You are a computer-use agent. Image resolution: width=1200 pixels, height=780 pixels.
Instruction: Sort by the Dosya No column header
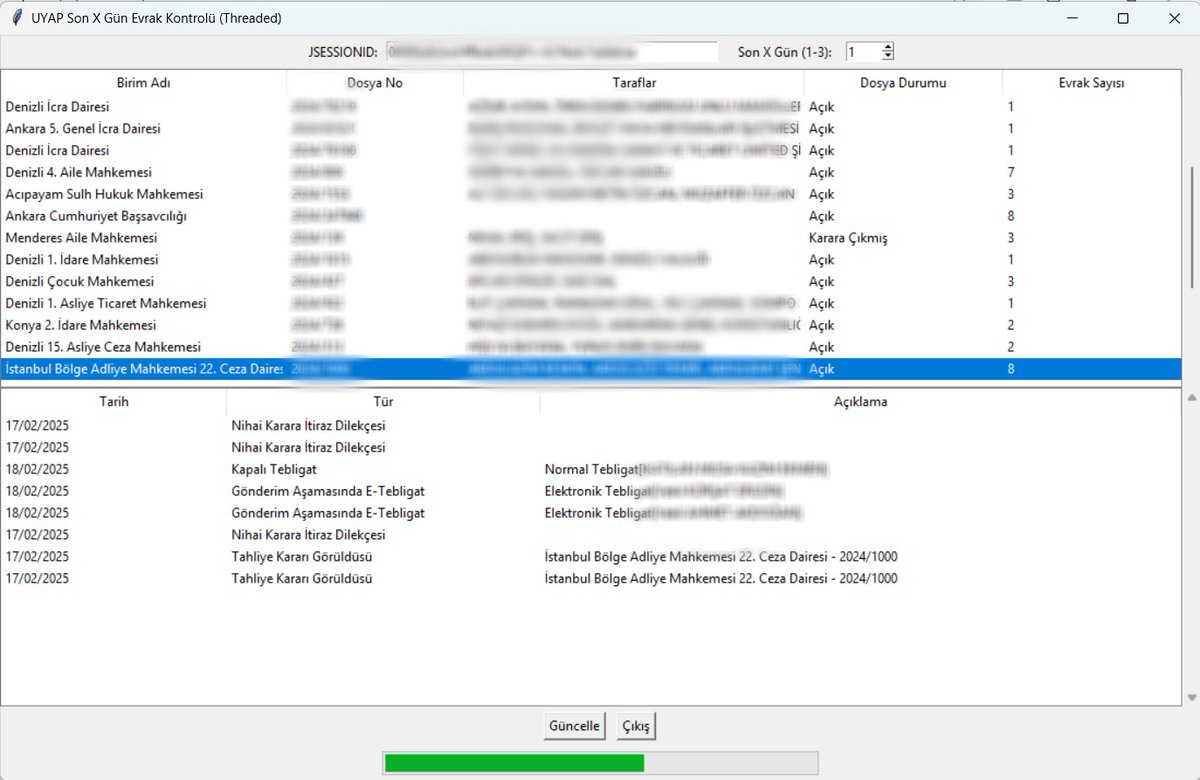tap(375, 83)
